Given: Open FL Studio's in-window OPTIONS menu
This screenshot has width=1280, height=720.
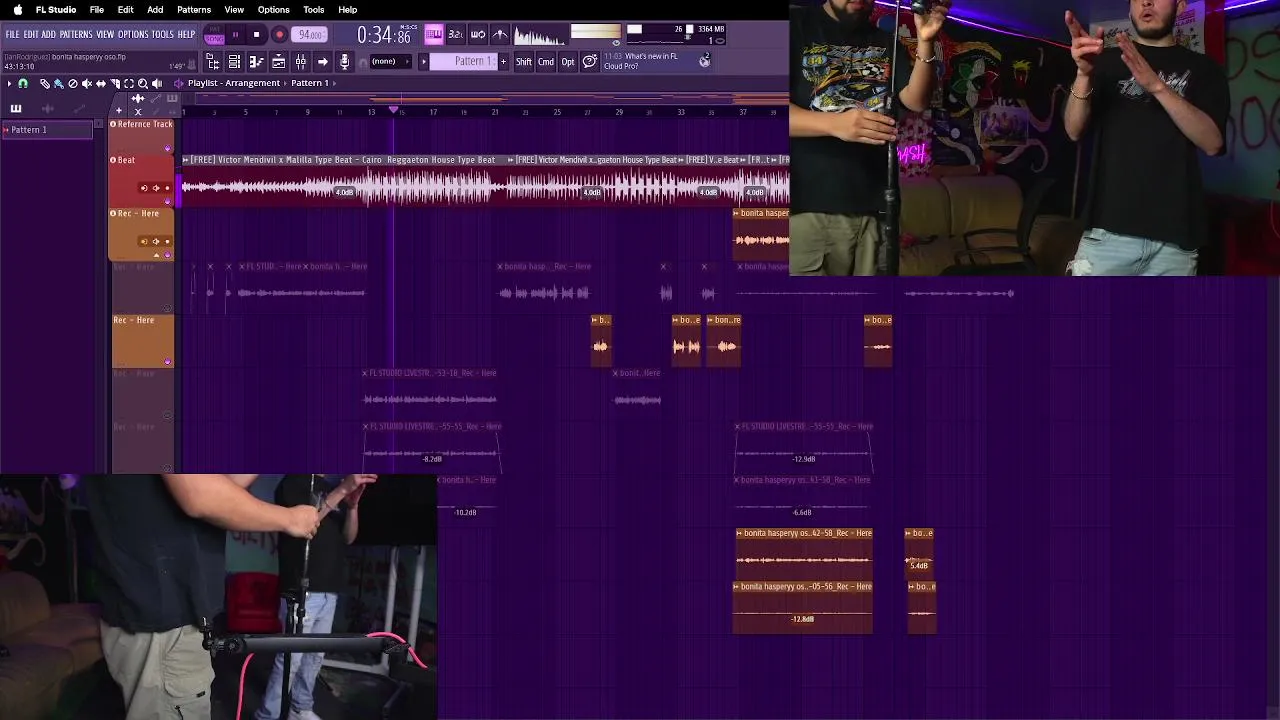Looking at the screenshot, I should [133, 35].
